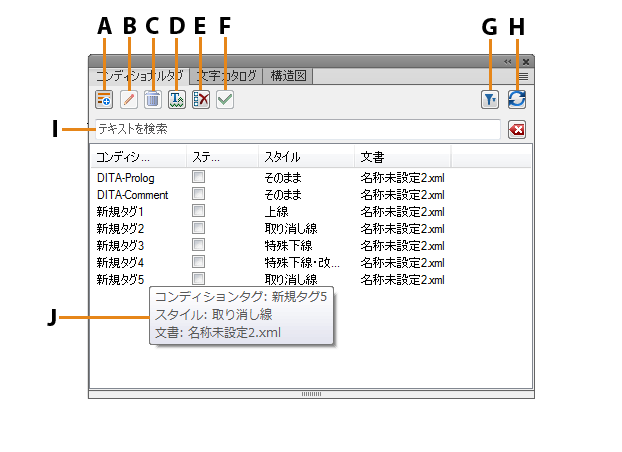The image size is (622, 452).
Task: Open the filter funnel icon
Action: tap(491, 99)
